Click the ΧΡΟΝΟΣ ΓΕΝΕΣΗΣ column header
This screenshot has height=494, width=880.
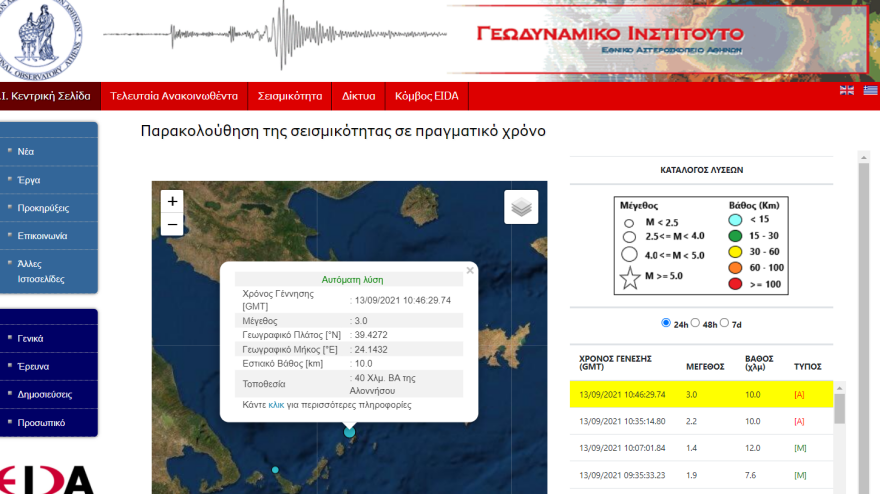pyautogui.click(x=615, y=363)
